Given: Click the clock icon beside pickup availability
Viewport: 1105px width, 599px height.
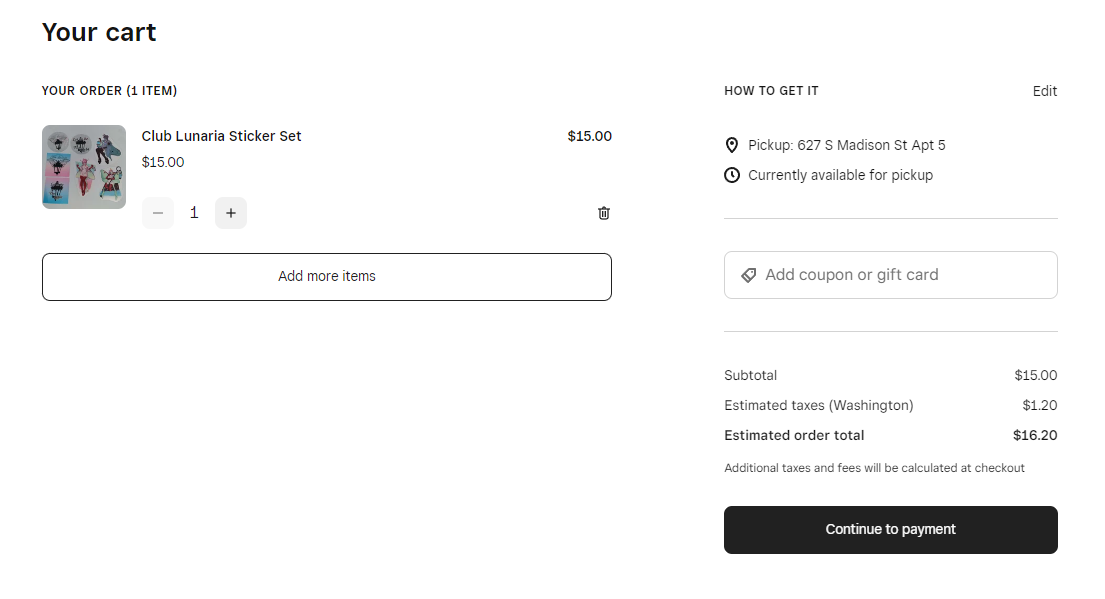Looking at the screenshot, I should pyautogui.click(x=732, y=175).
